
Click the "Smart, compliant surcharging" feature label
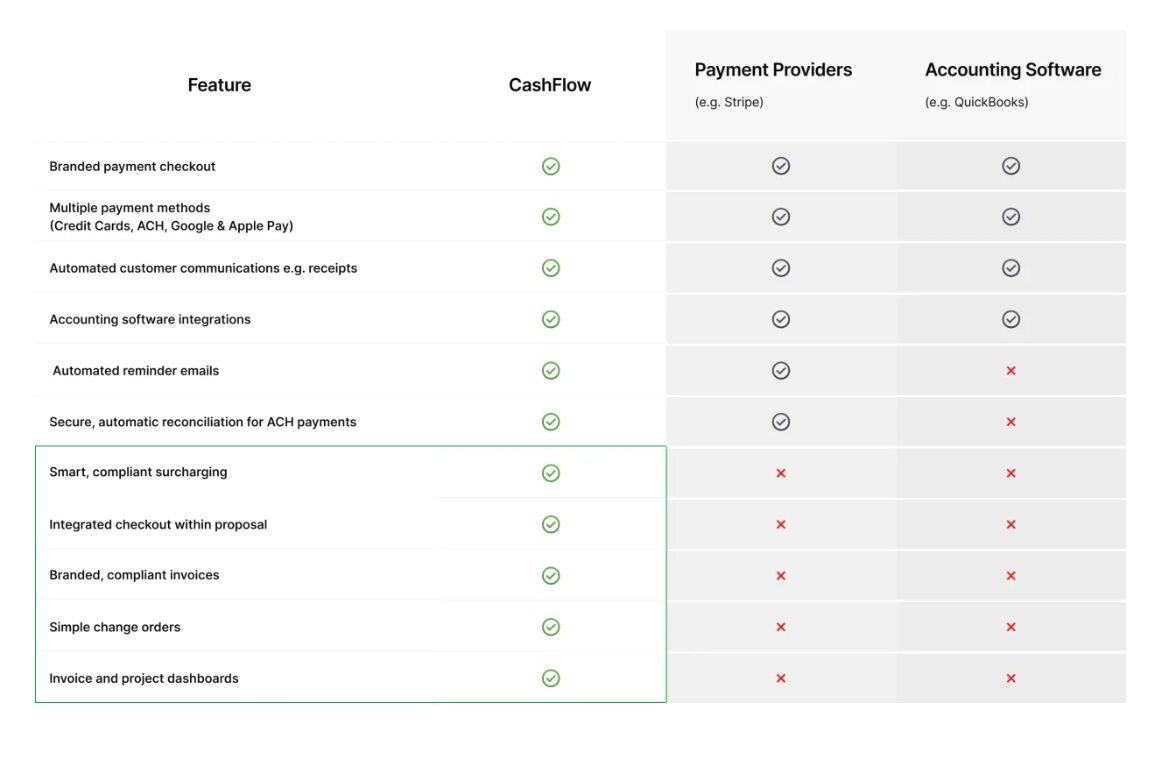138,472
